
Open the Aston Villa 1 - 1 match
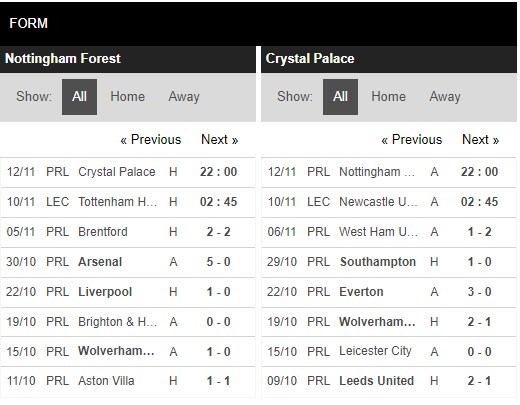click(128, 381)
